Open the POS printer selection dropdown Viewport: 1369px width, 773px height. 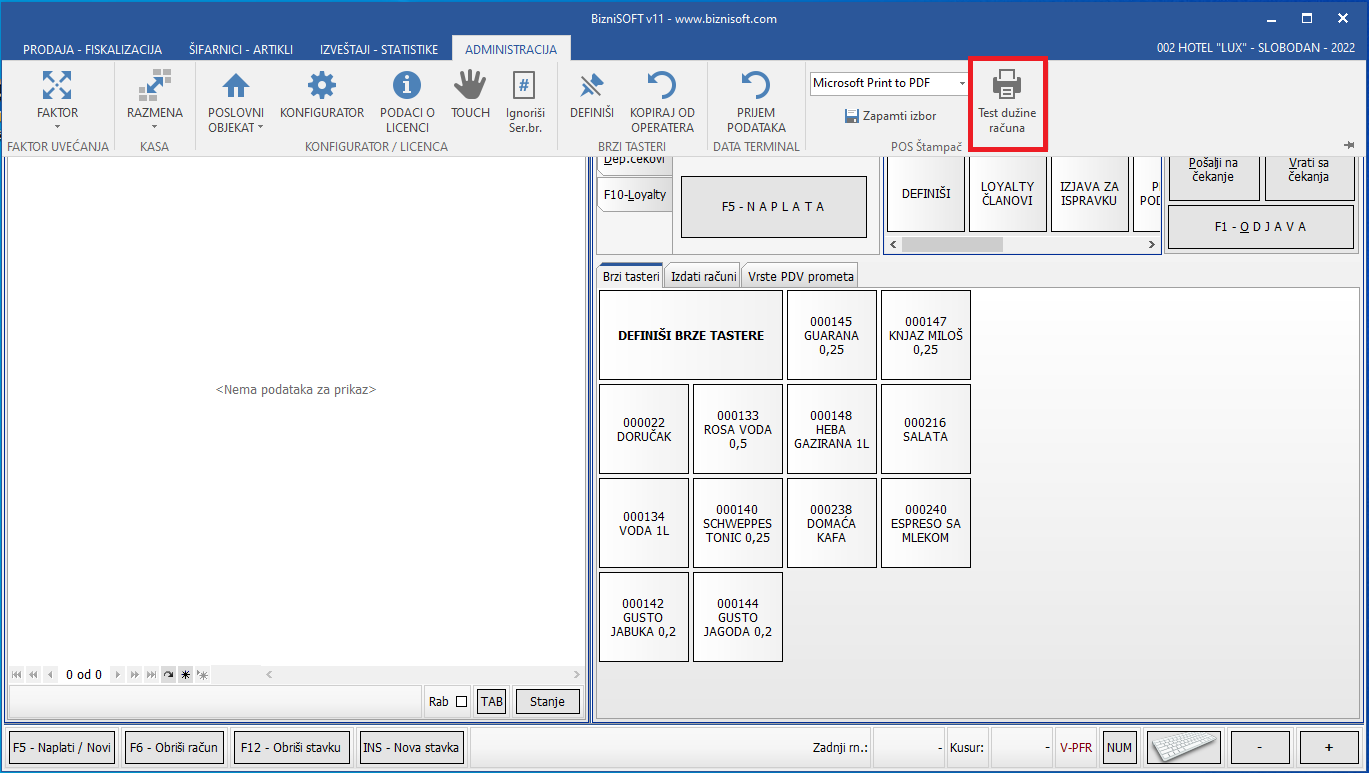coord(962,83)
